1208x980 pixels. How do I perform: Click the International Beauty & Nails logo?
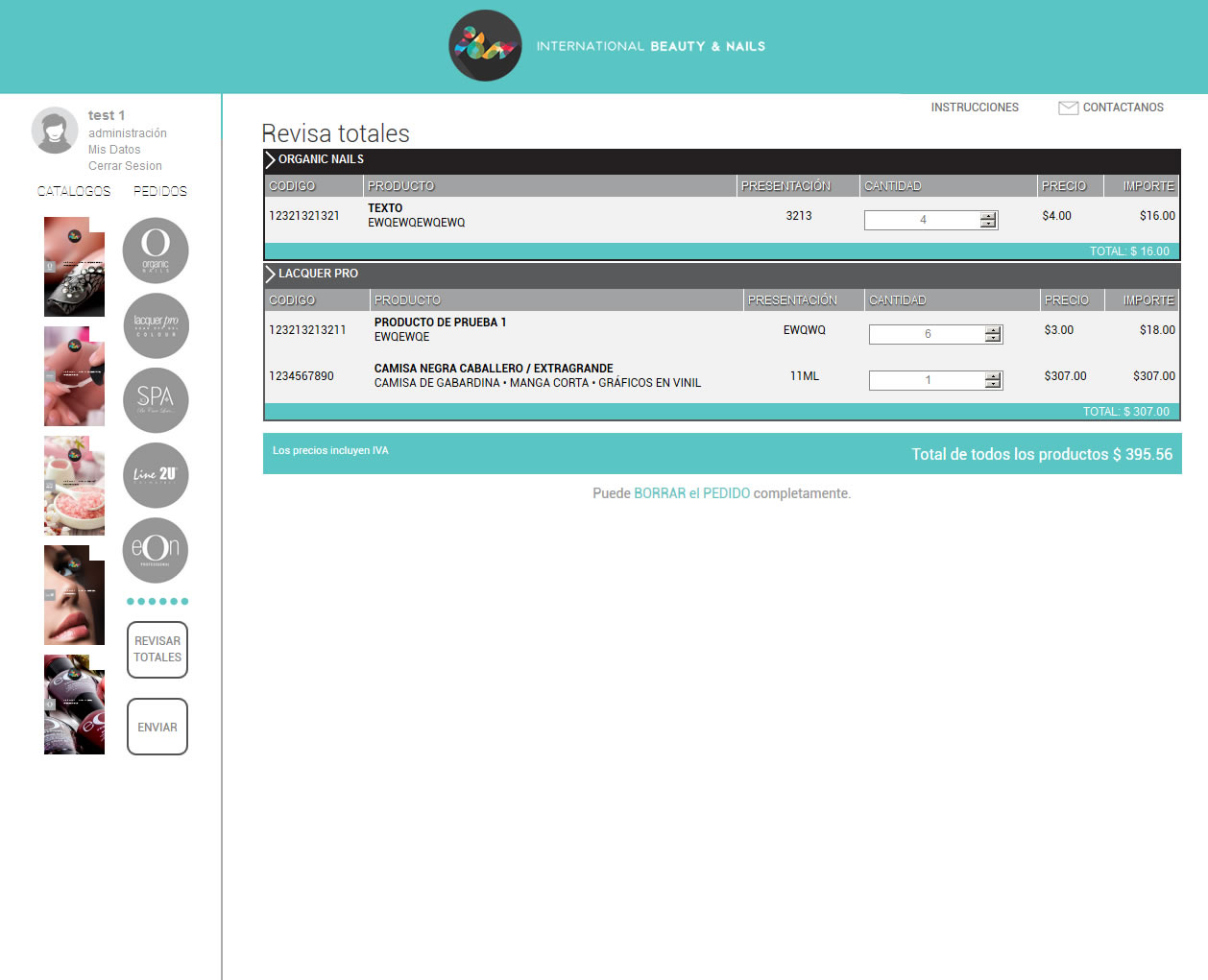click(x=485, y=46)
